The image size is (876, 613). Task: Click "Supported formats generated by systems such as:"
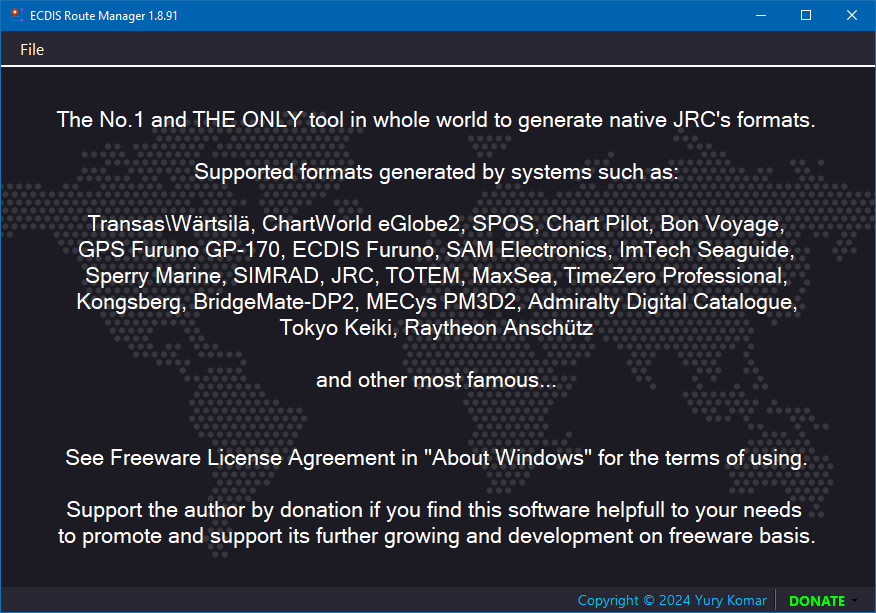coord(436,172)
